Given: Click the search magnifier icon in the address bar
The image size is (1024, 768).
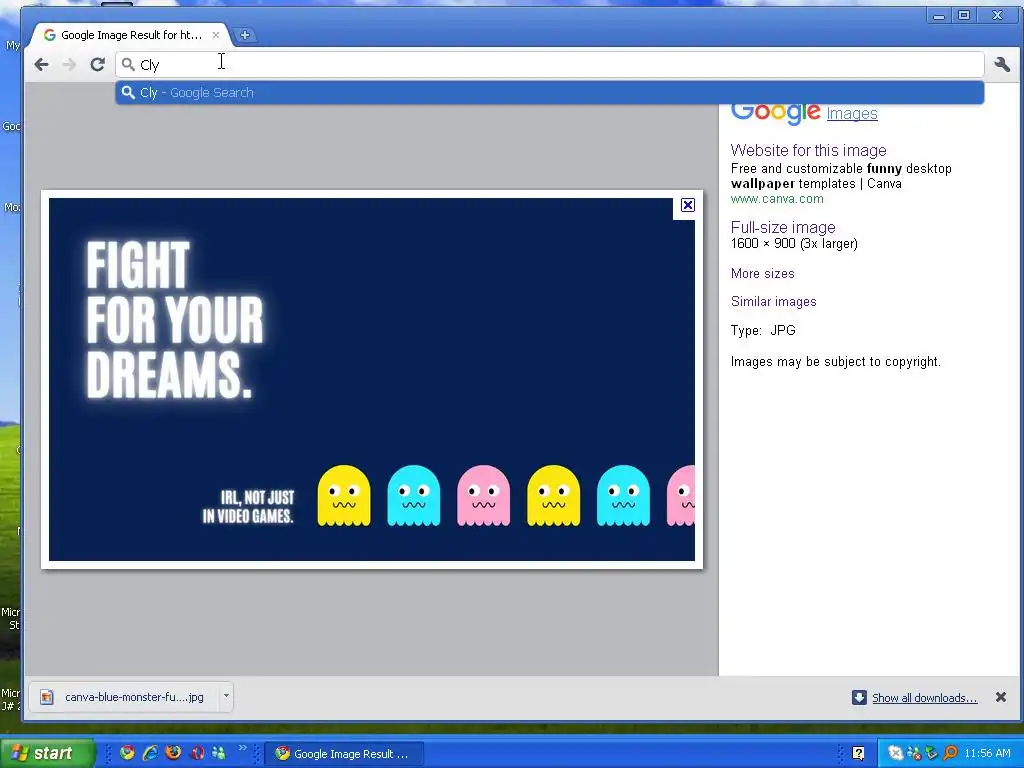Looking at the screenshot, I should tap(129, 64).
